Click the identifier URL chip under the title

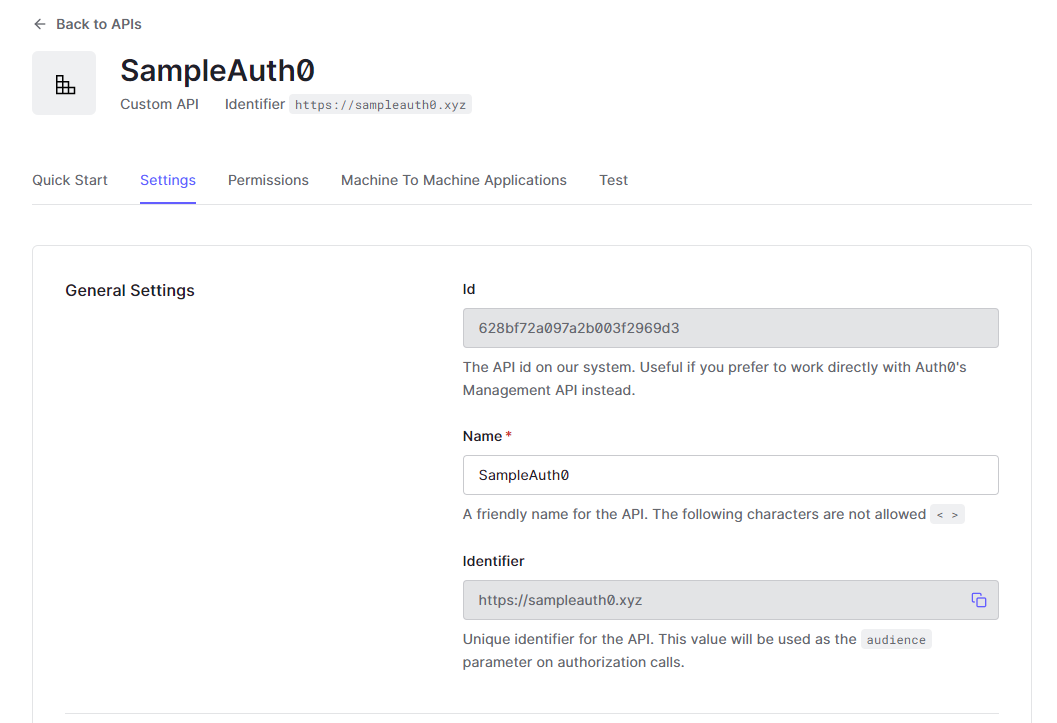380,104
